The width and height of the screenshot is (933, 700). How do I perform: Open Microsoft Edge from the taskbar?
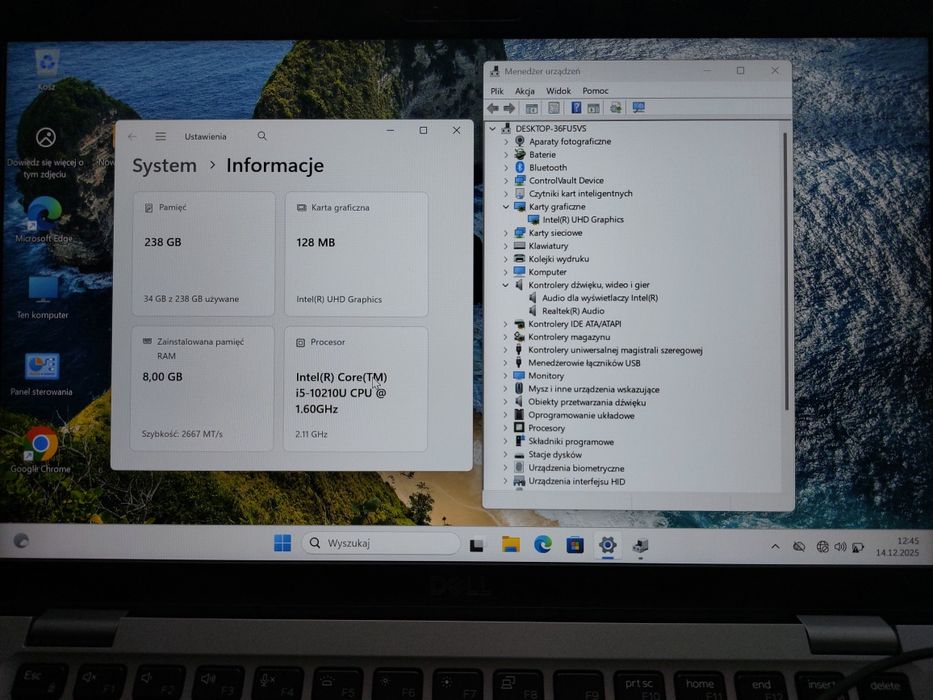[x=543, y=544]
